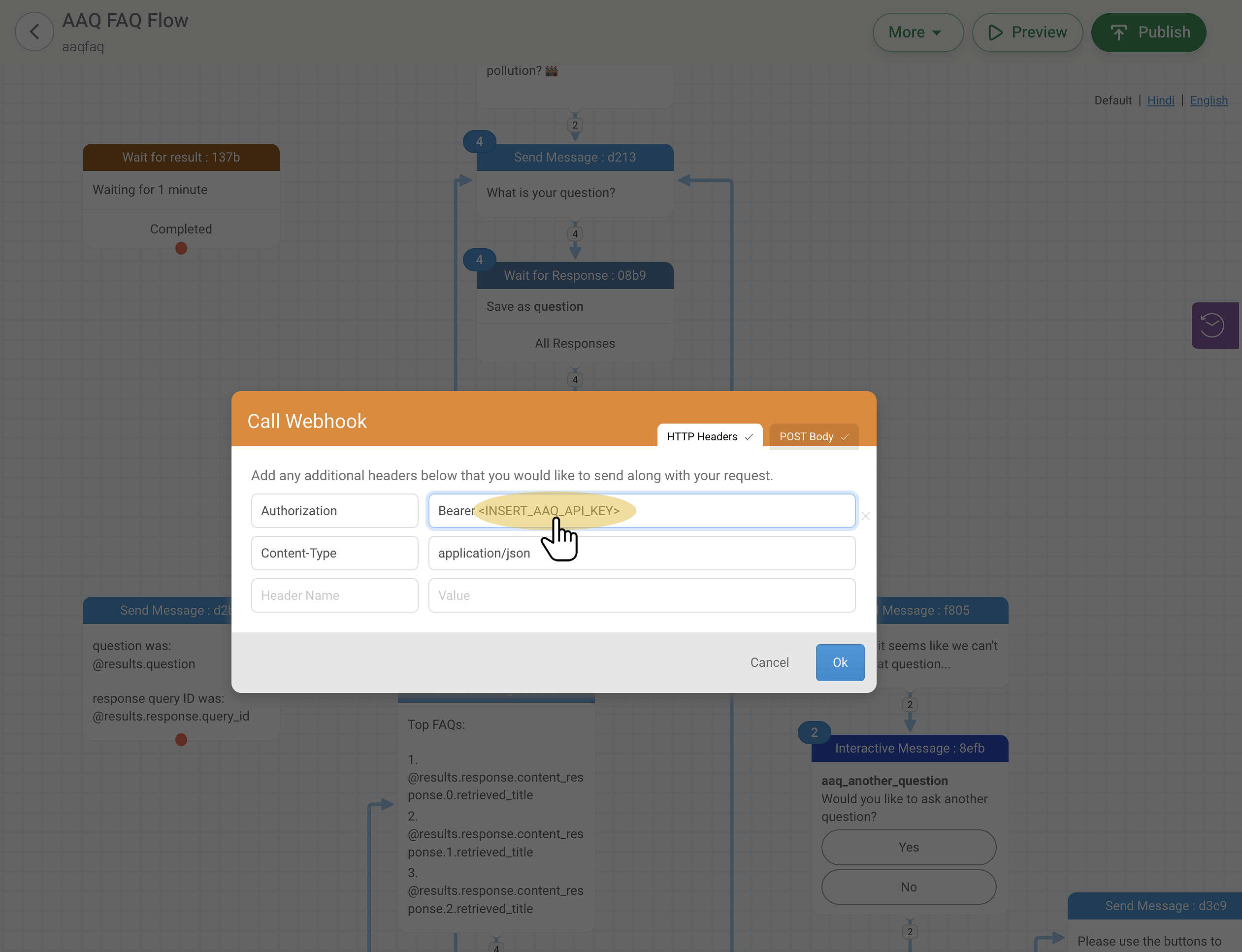Click the red exit dot under Completed
Image resolution: width=1242 pixels, height=952 pixels.
click(181, 248)
